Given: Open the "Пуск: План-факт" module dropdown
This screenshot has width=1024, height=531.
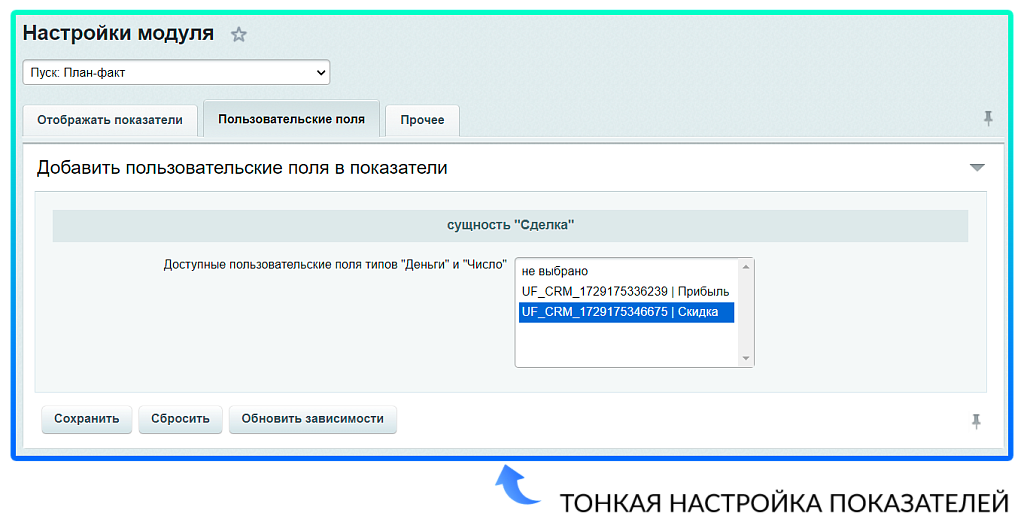Looking at the screenshot, I should [x=176, y=73].
